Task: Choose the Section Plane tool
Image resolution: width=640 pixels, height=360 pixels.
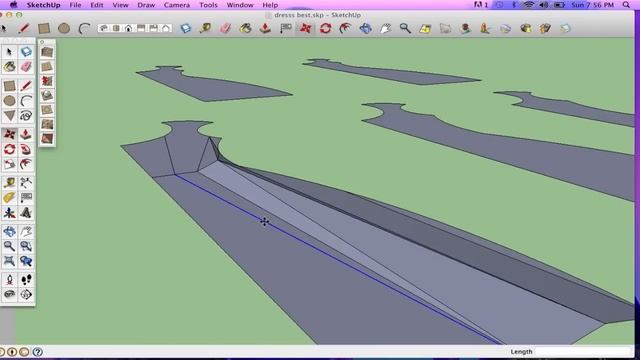Action: [x=26, y=294]
